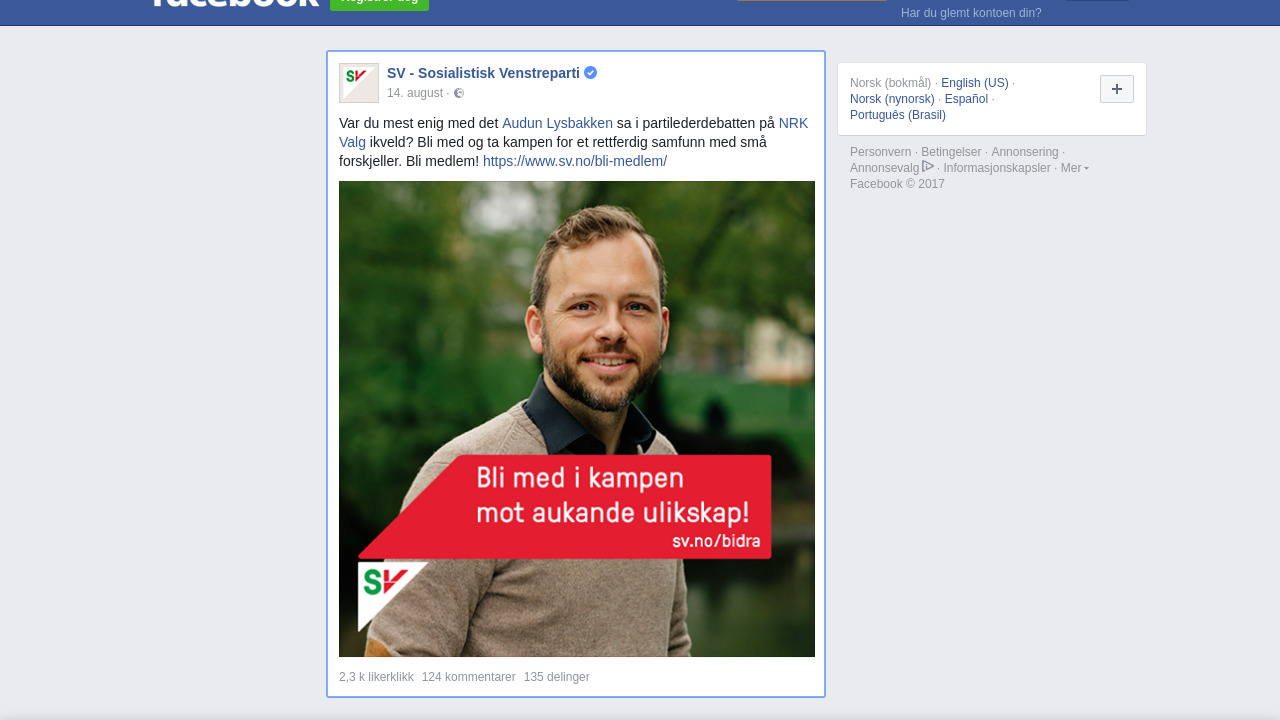Click the verified badge next to SV
This screenshot has height=720, width=1280.
(591, 73)
